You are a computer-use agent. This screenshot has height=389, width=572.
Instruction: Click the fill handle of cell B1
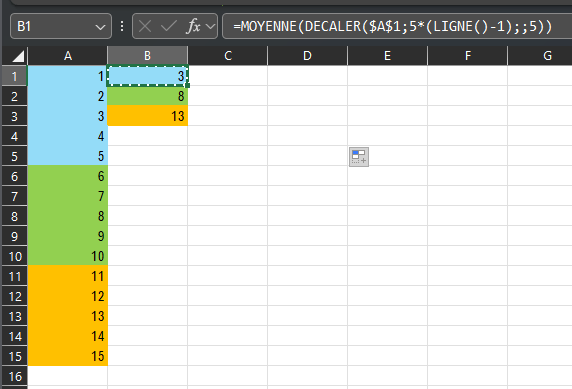click(x=188, y=85)
